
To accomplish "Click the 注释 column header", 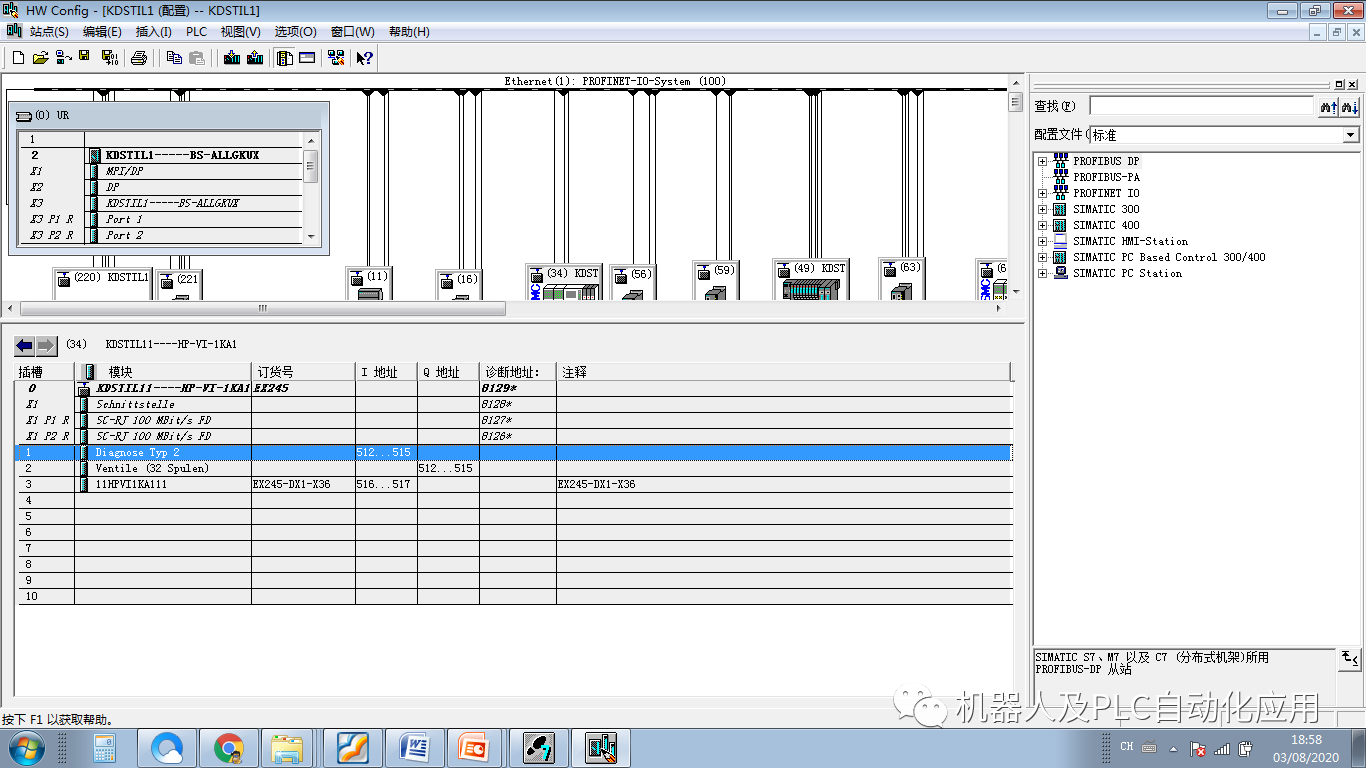I will [x=784, y=372].
